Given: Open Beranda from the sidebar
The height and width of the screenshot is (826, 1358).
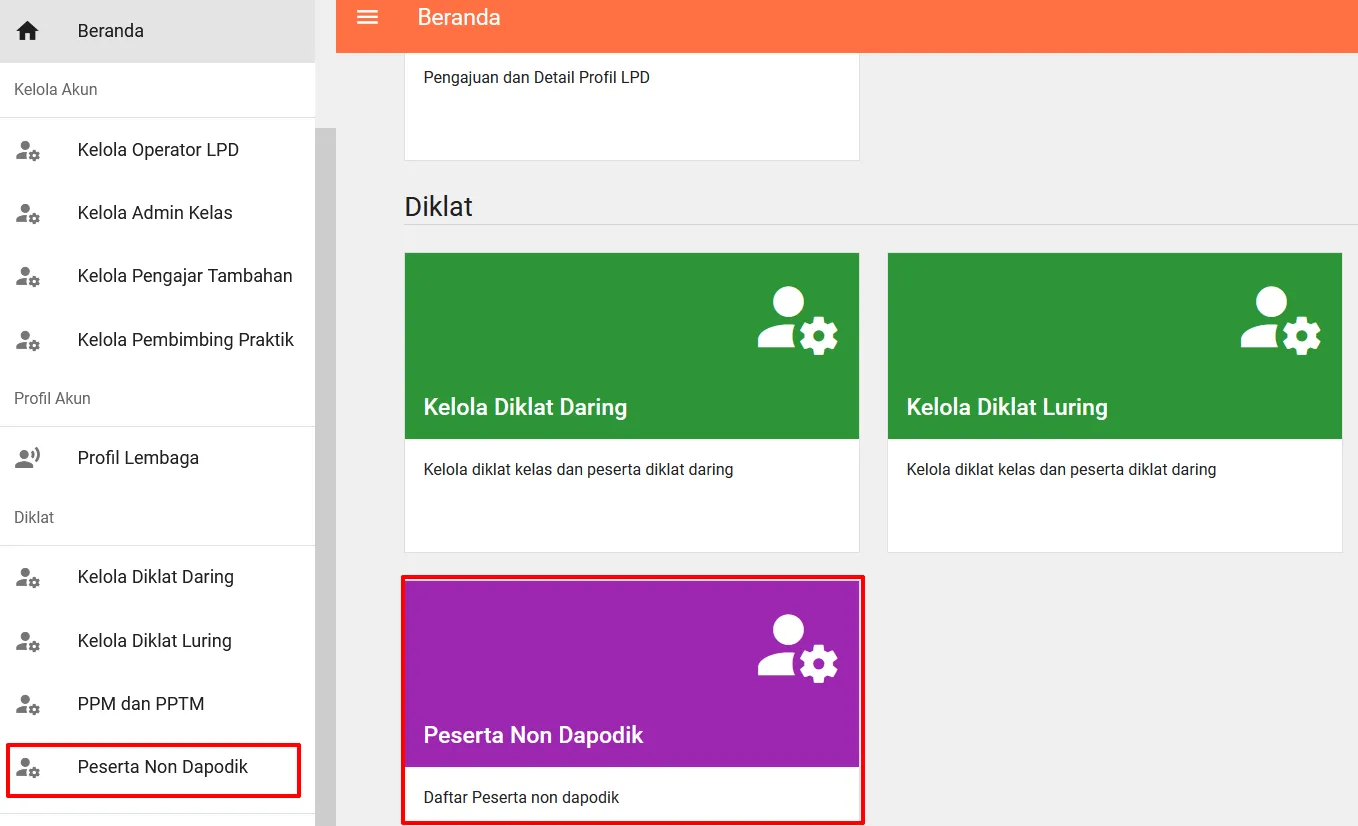Looking at the screenshot, I should 110,30.
